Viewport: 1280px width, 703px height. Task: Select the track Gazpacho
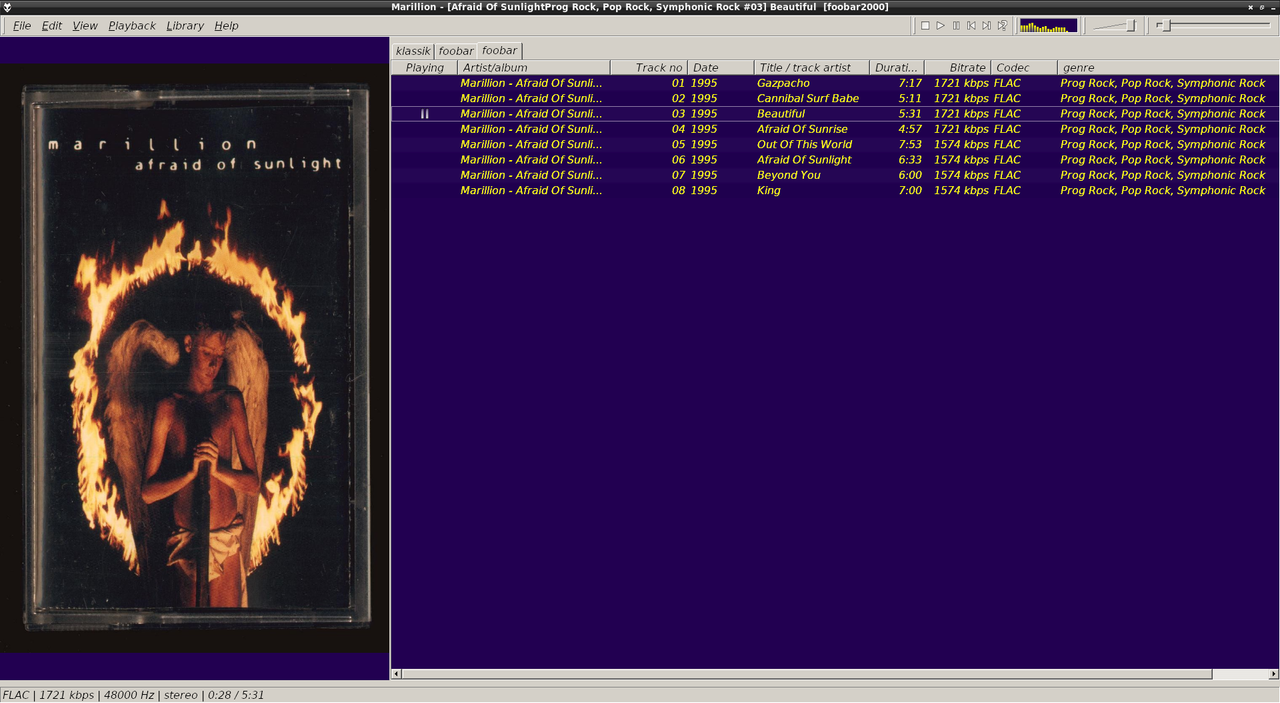[x=835, y=83]
